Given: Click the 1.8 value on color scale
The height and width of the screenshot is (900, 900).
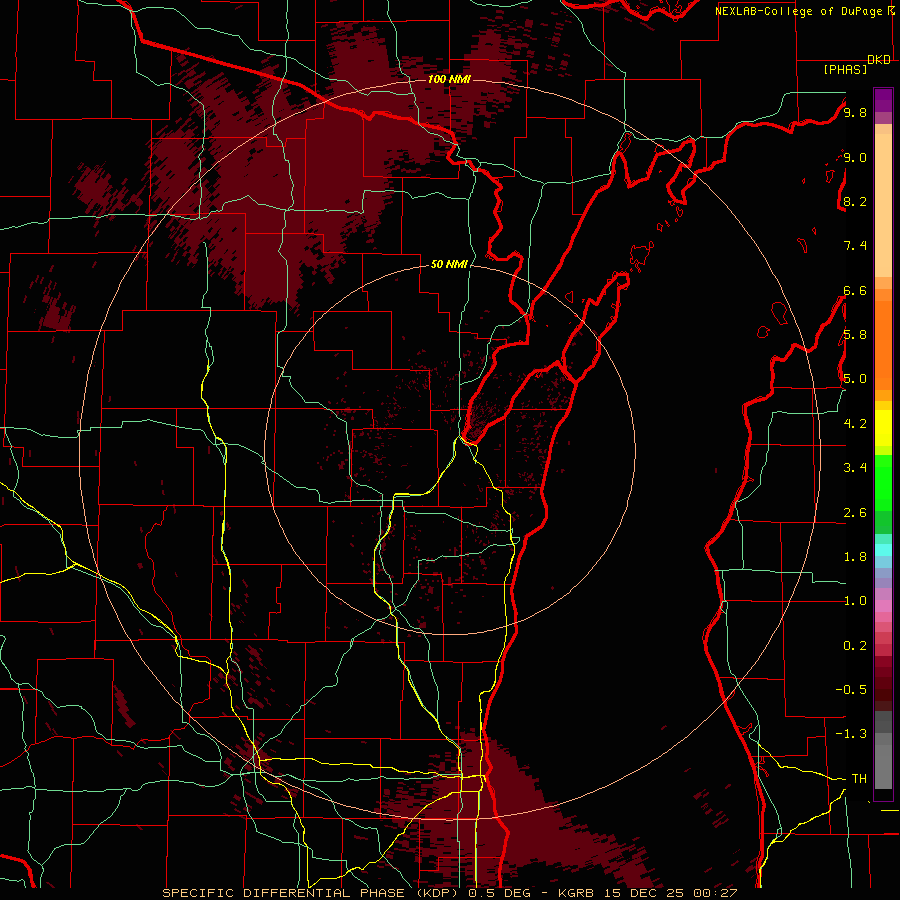Looking at the screenshot, I should (x=855, y=557).
